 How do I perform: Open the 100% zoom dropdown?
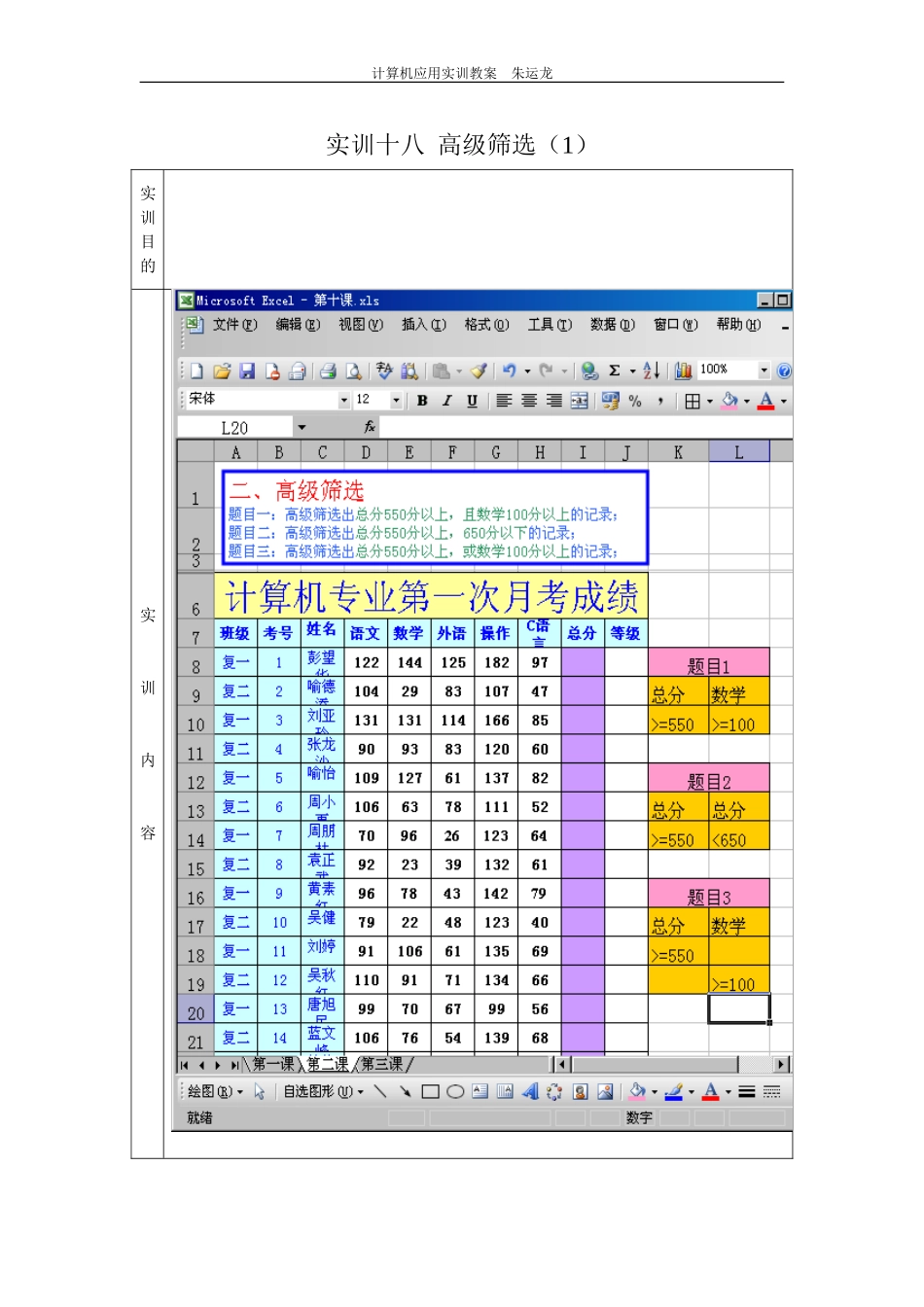(x=764, y=371)
